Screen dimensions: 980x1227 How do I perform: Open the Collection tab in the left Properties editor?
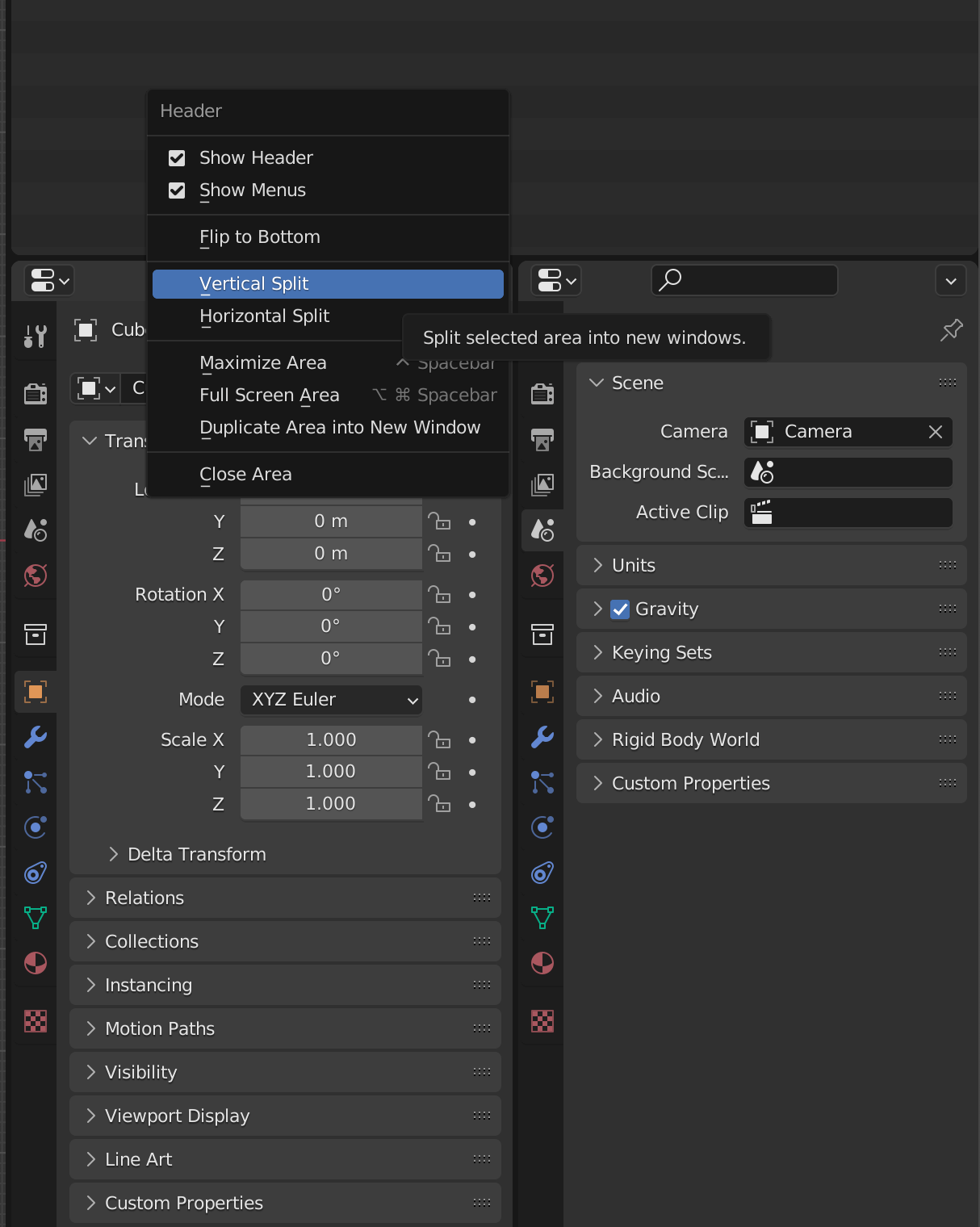36,634
